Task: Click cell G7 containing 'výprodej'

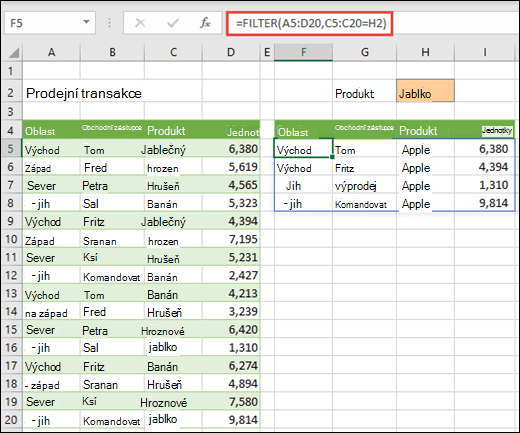Action: (x=365, y=185)
